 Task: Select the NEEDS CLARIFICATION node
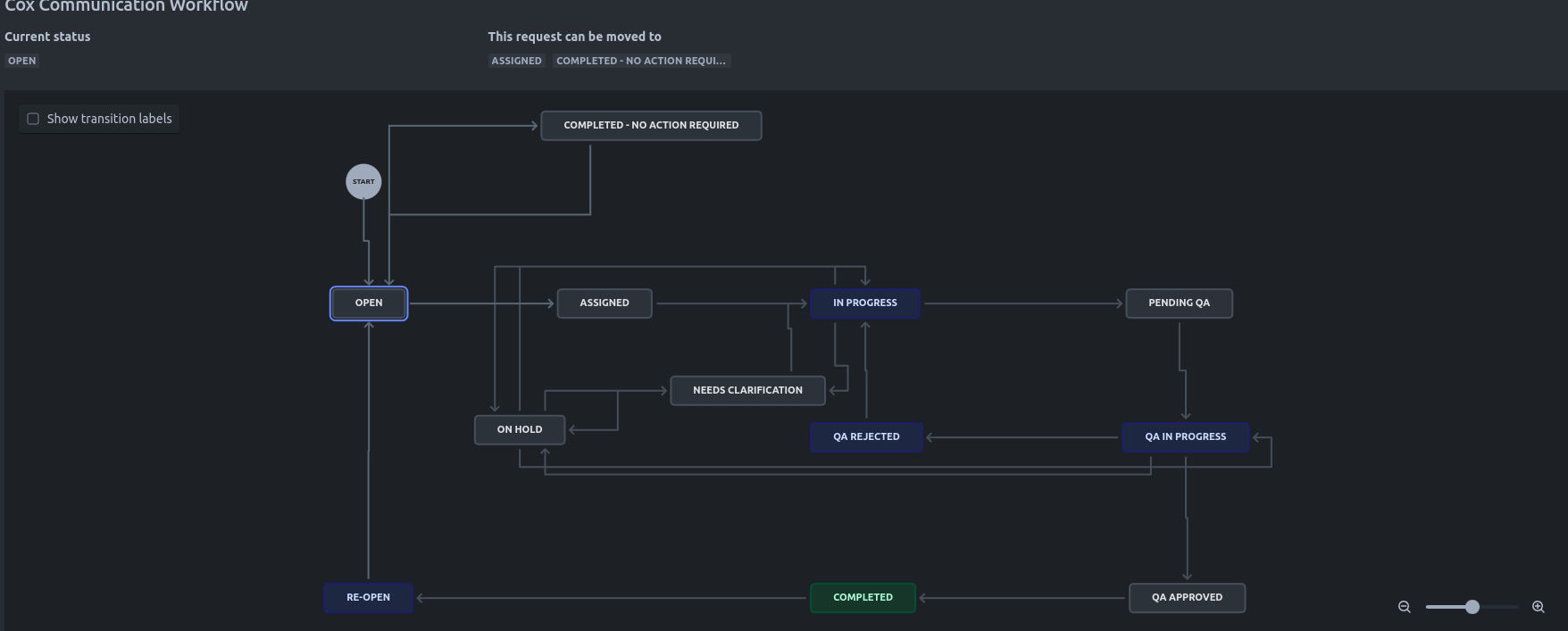click(x=747, y=391)
